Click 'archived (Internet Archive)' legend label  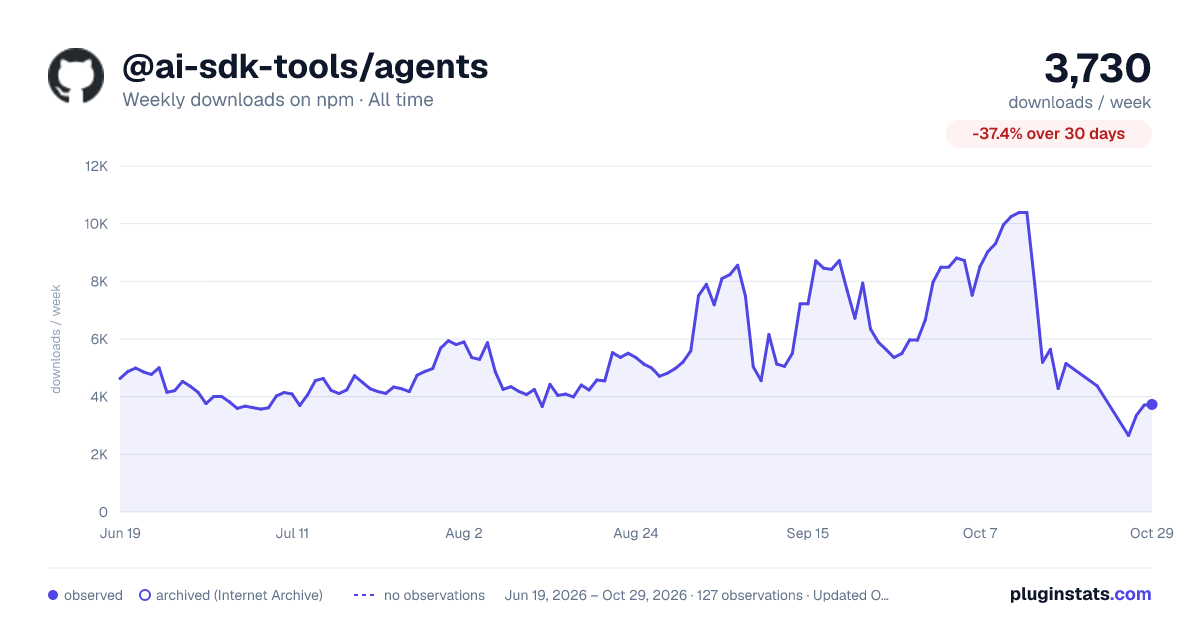239,595
